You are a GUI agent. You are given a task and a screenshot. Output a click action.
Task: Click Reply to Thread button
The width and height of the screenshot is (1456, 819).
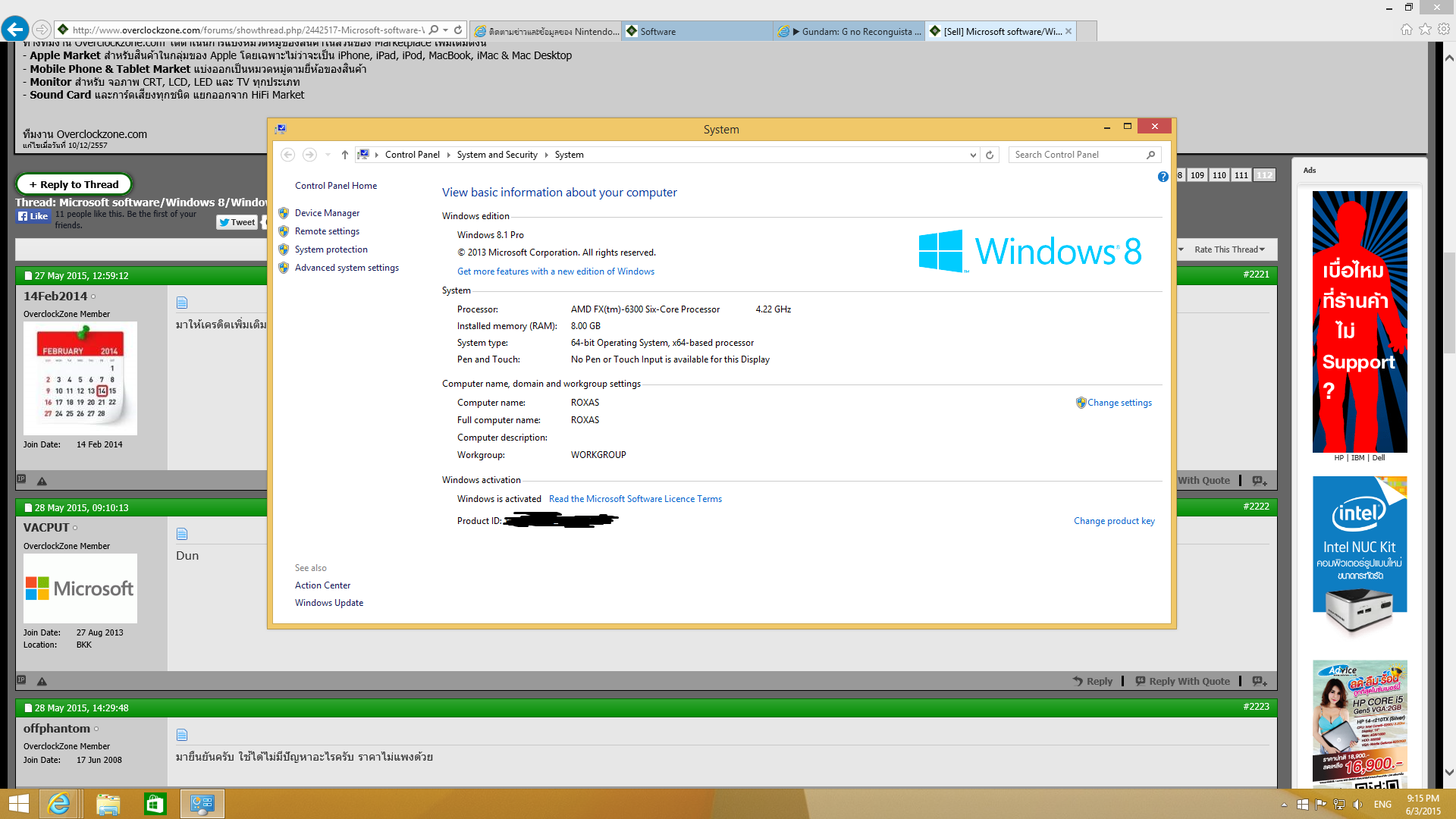tap(74, 184)
